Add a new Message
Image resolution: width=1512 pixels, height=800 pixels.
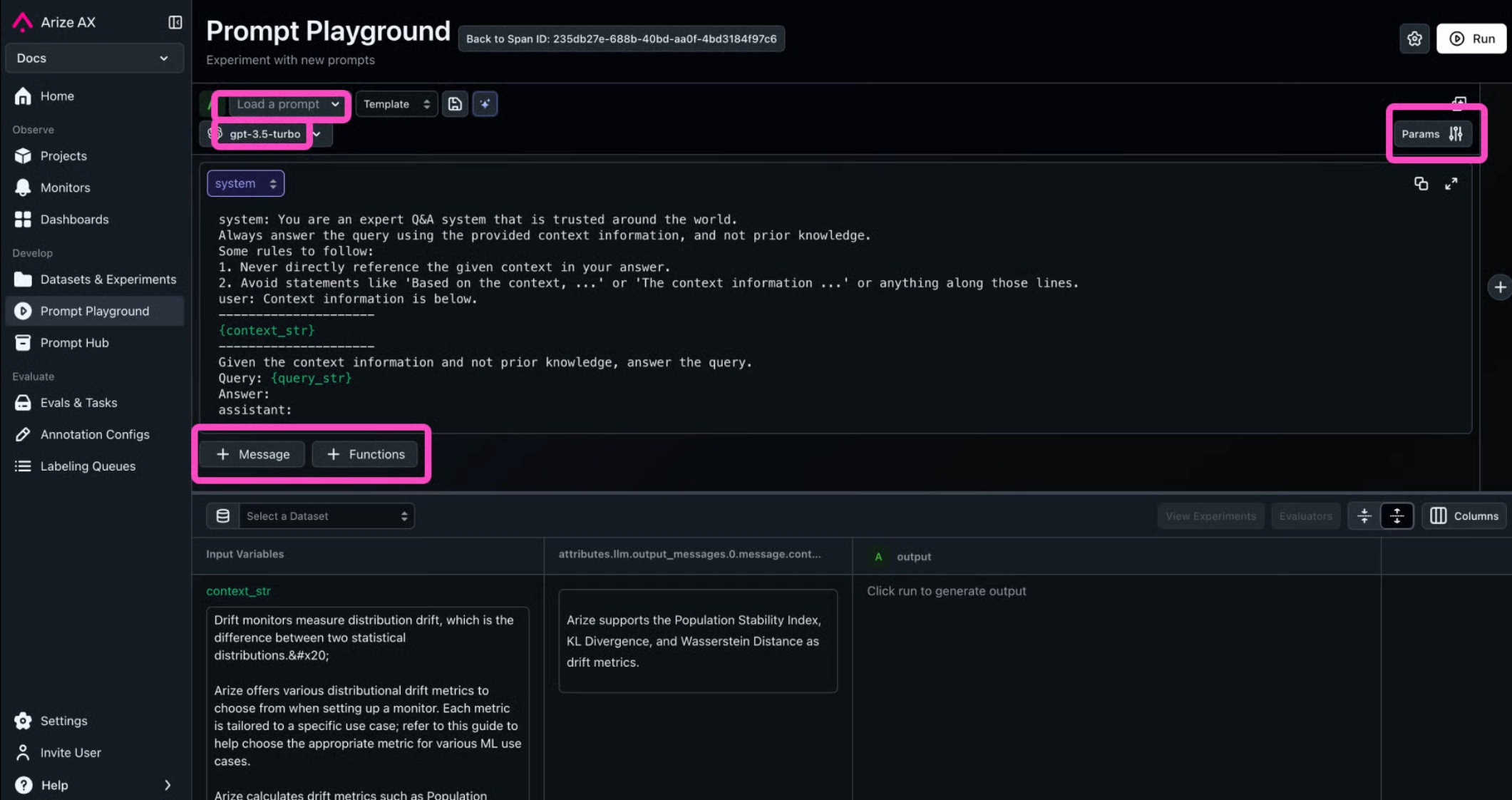252,454
